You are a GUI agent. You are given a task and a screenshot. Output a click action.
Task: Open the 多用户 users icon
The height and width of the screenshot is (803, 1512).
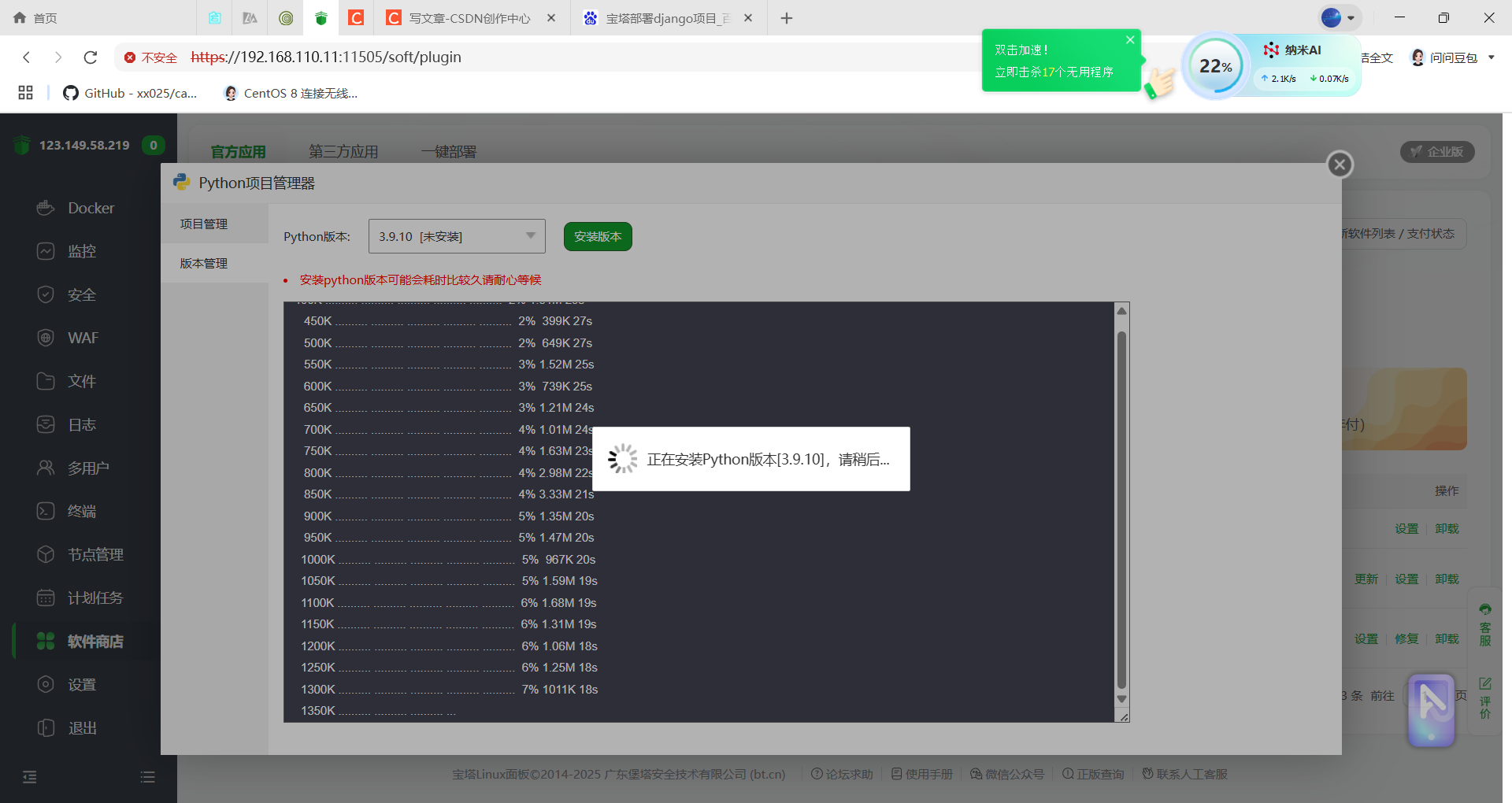click(46, 468)
